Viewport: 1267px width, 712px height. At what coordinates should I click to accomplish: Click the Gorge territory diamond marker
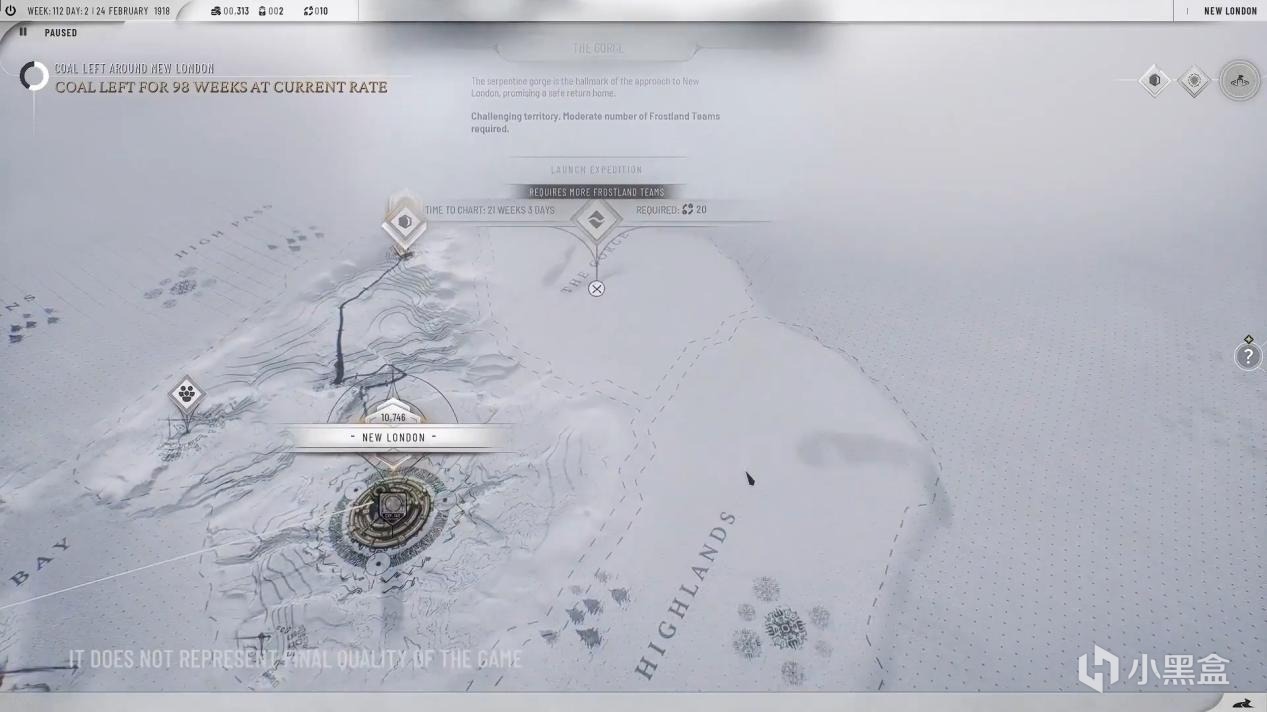(596, 220)
